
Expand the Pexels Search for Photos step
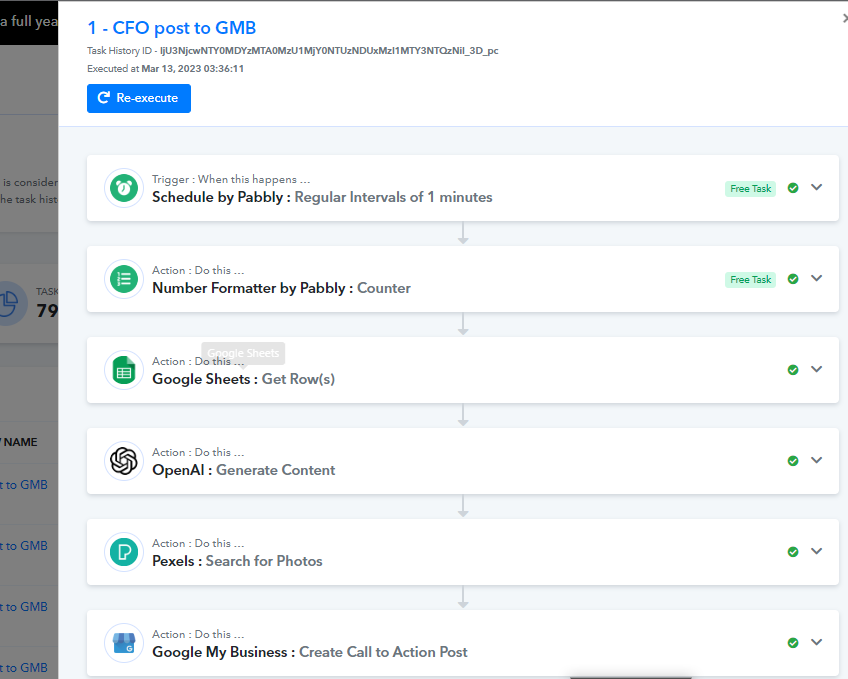point(817,551)
